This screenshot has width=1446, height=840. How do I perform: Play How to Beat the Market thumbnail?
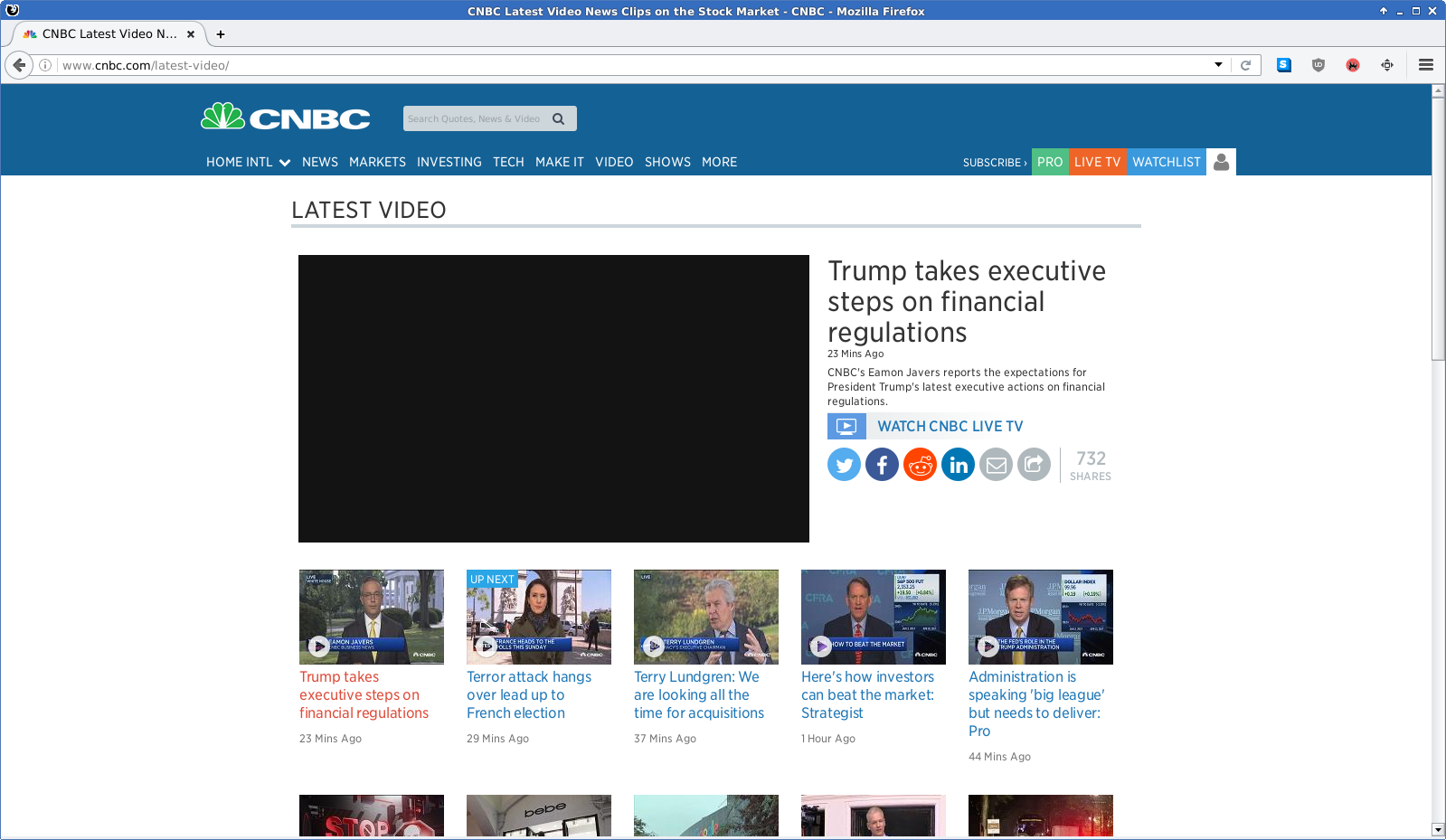point(874,617)
